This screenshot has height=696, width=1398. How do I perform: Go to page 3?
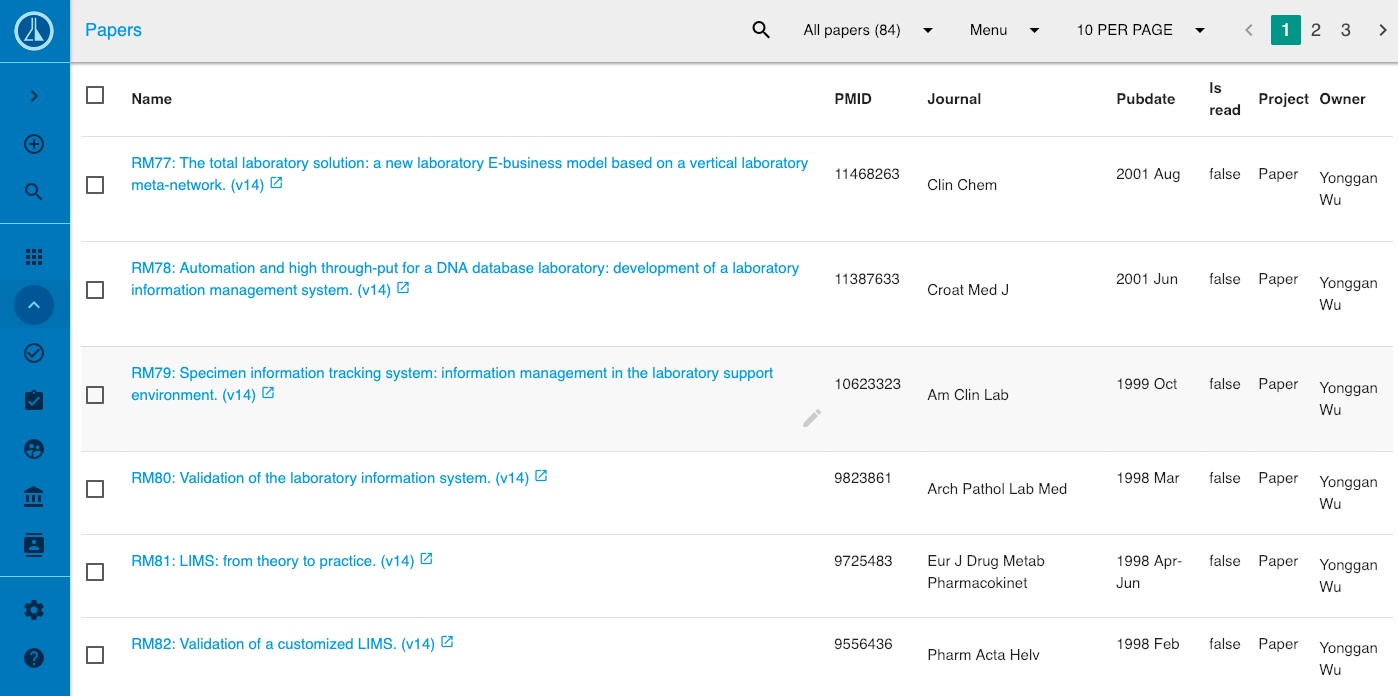pos(1346,30)
